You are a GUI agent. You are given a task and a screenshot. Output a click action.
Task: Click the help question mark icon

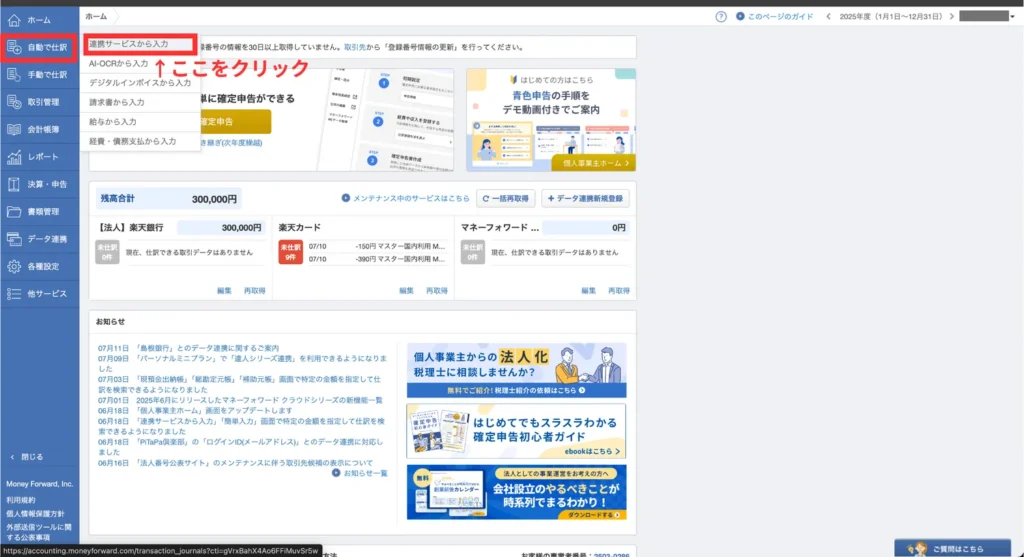(721, 17)
